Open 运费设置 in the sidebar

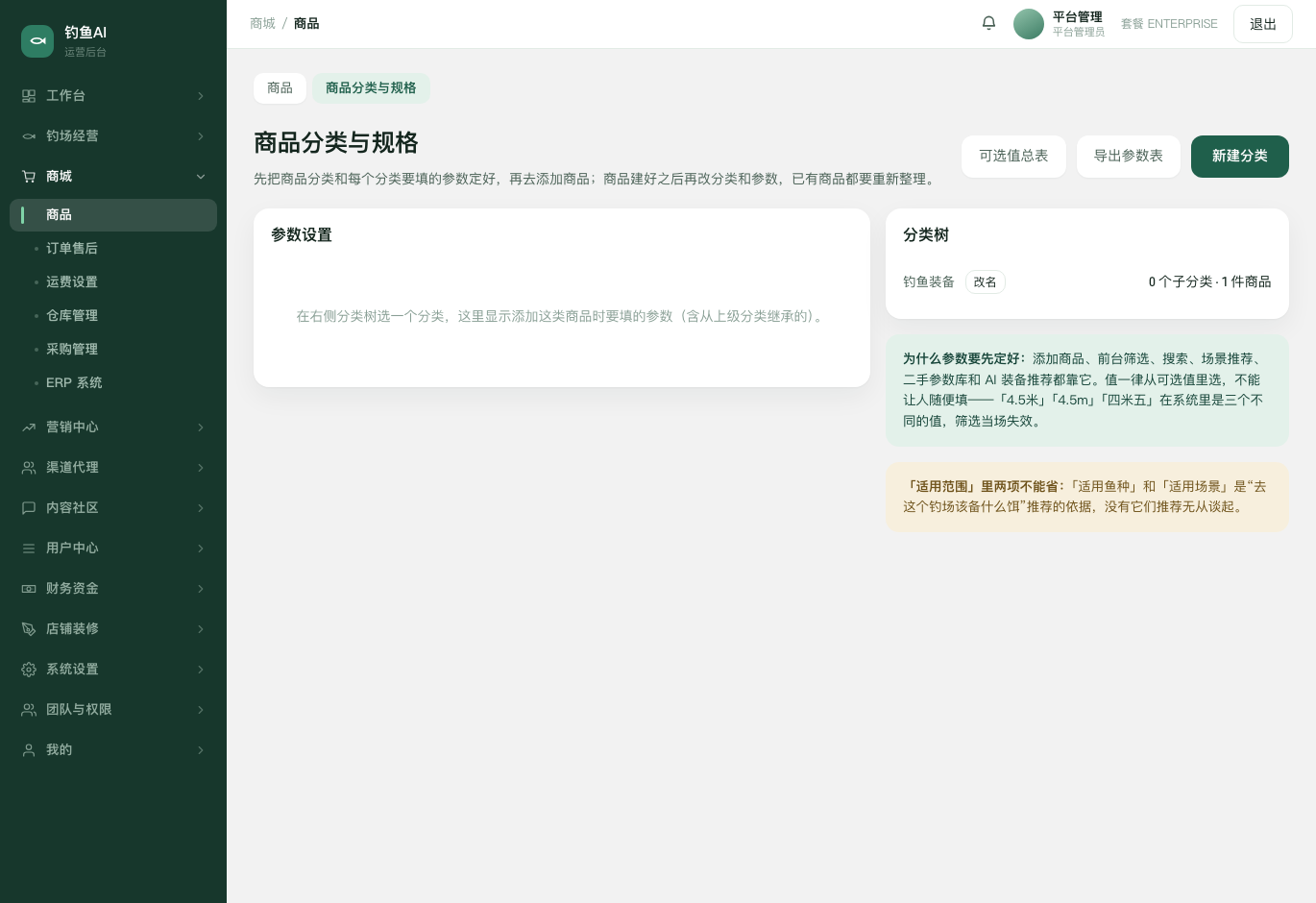click(x=113, y=282)
